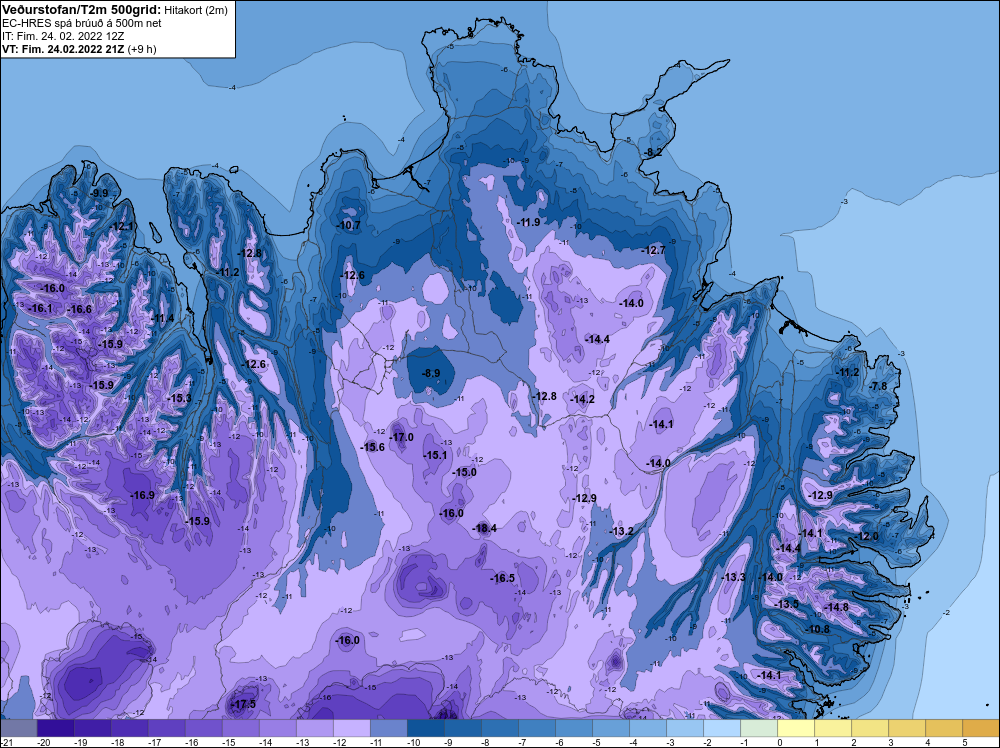Select the -11.4 temperature value
The image size is (1000, 748).
tap(162, 318)
